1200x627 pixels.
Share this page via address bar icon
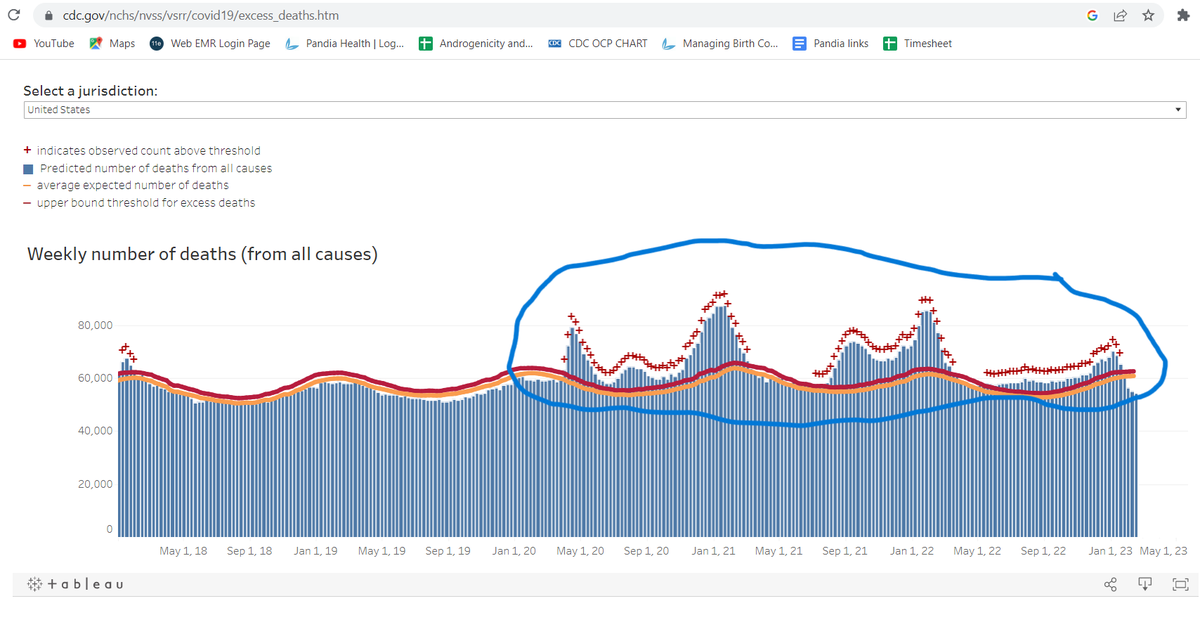point(1121,16)
